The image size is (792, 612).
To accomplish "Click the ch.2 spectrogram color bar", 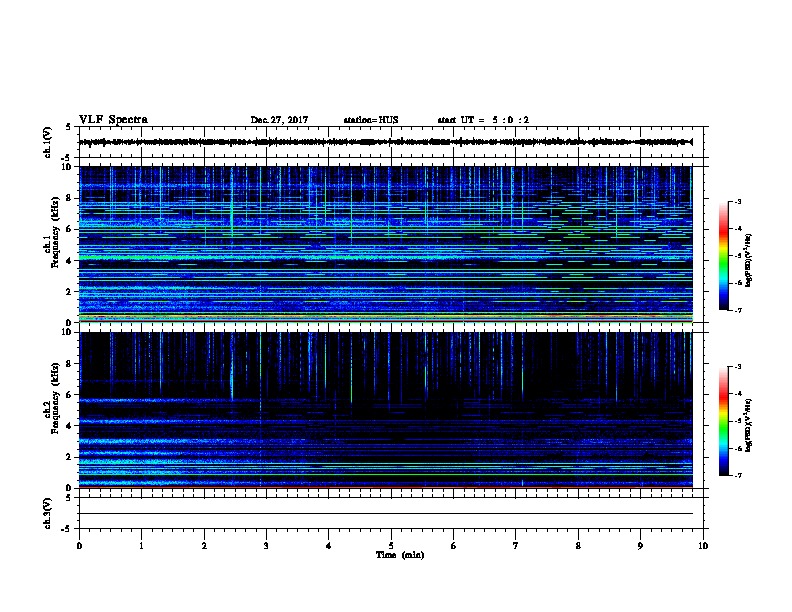I will pos(723,421).
